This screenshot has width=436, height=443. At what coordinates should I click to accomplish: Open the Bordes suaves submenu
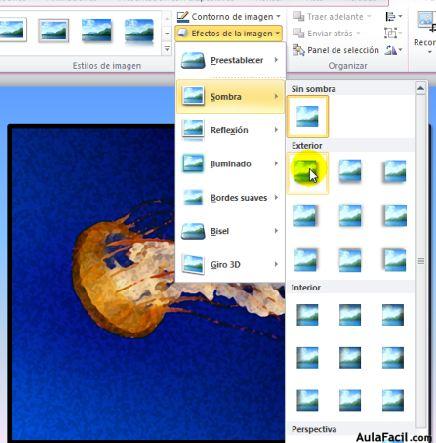(230, 198)
